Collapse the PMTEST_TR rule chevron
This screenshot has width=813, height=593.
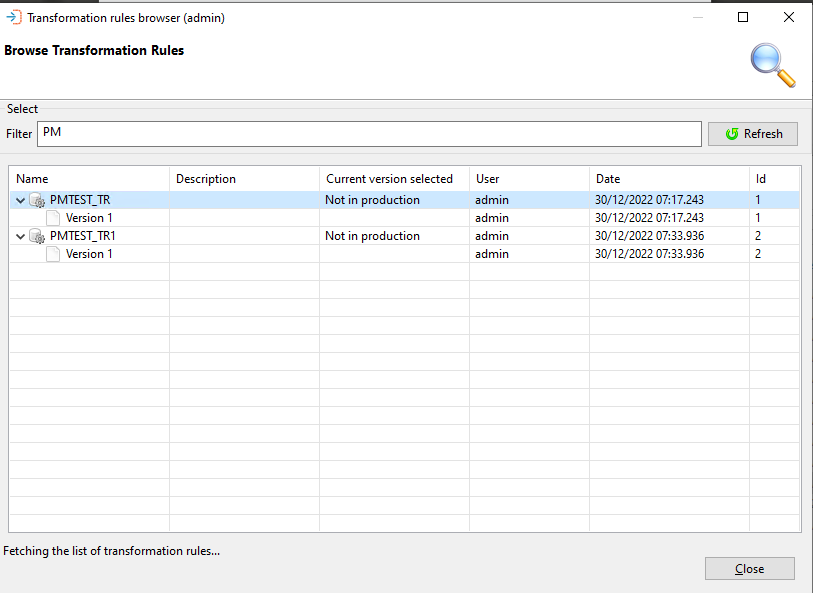pos(20,200)
